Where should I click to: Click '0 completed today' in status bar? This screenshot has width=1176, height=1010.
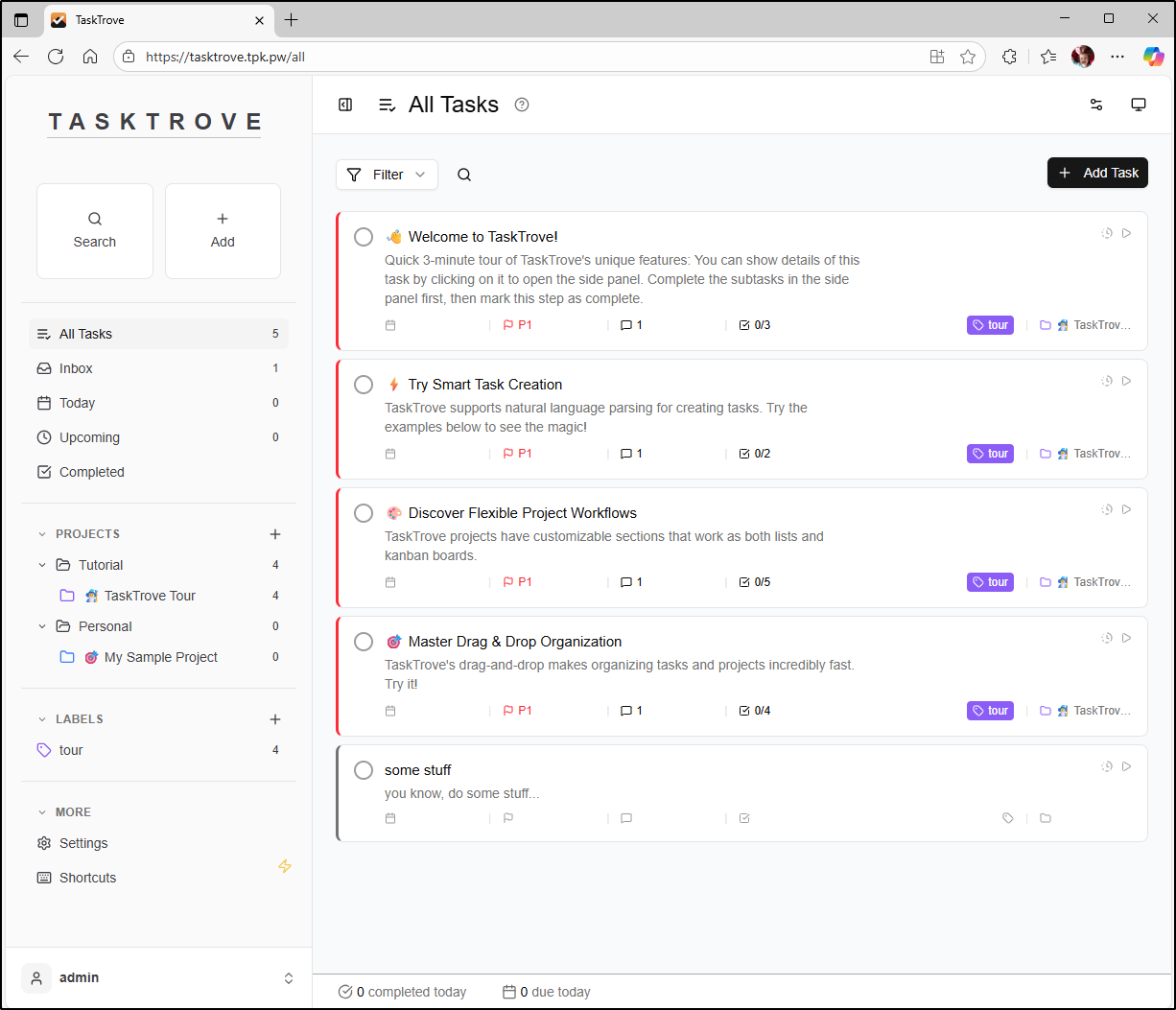[403, 992]
